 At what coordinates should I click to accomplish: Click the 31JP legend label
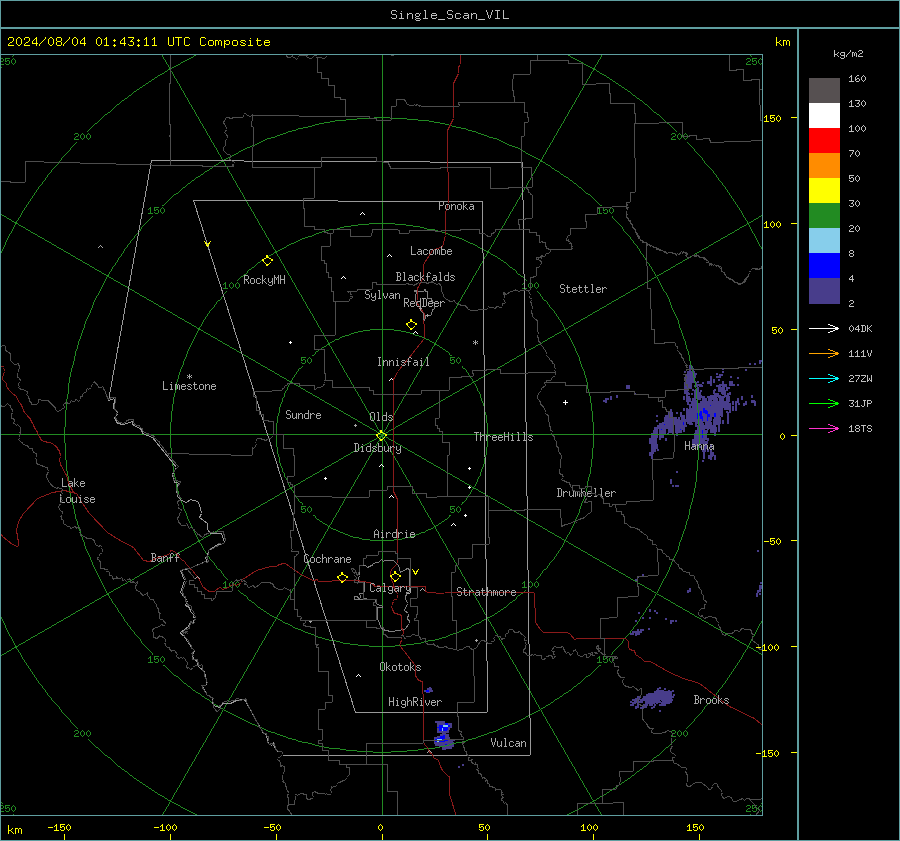click(860, 404)
